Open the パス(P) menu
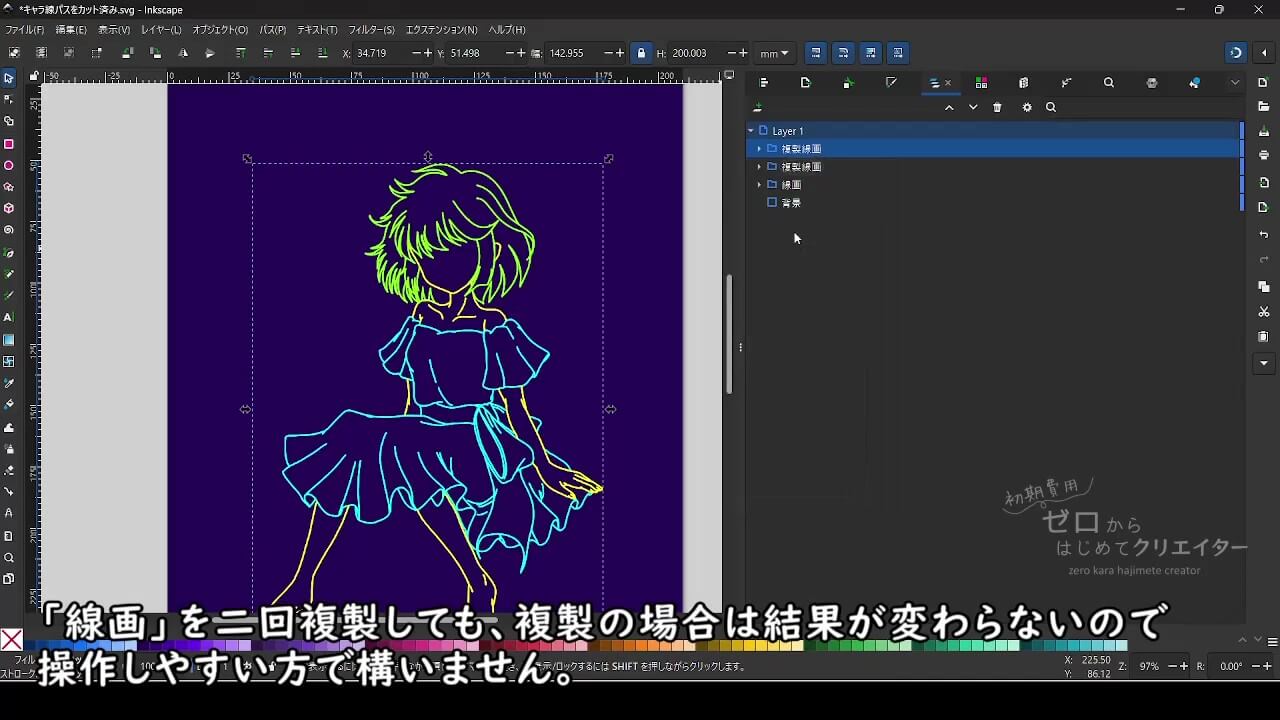 [x=272, y=30]
